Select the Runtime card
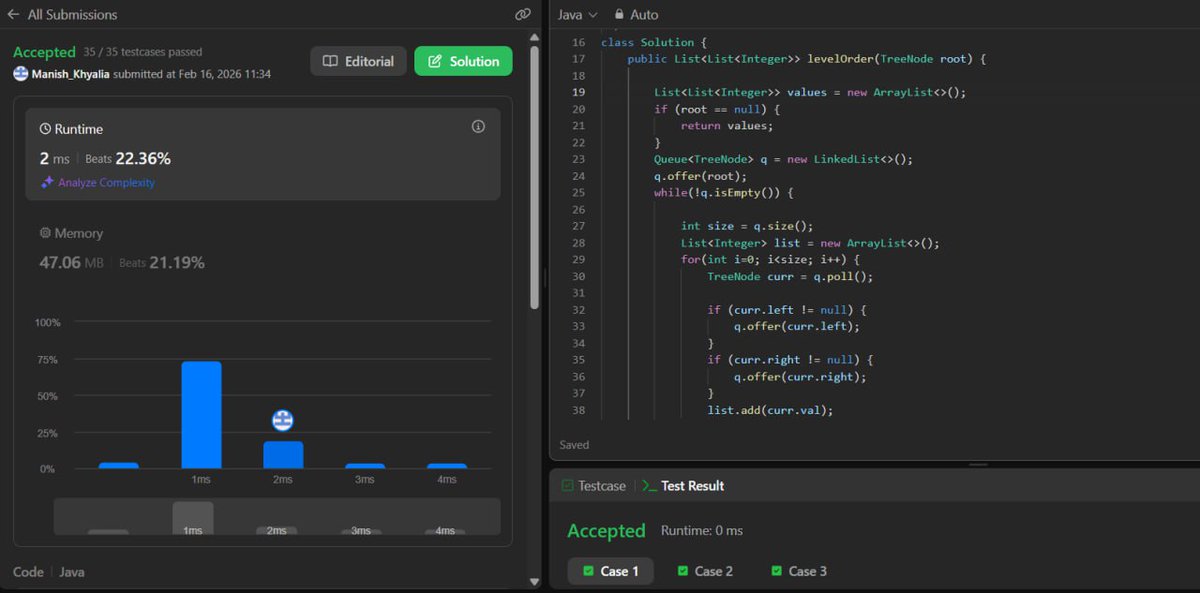 tap(263, 154)
